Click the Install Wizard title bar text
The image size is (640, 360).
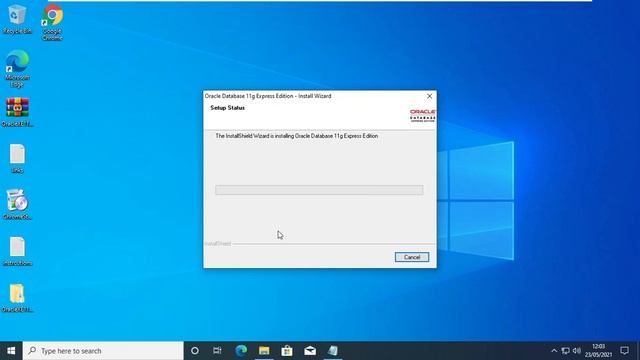coord(268,96)
